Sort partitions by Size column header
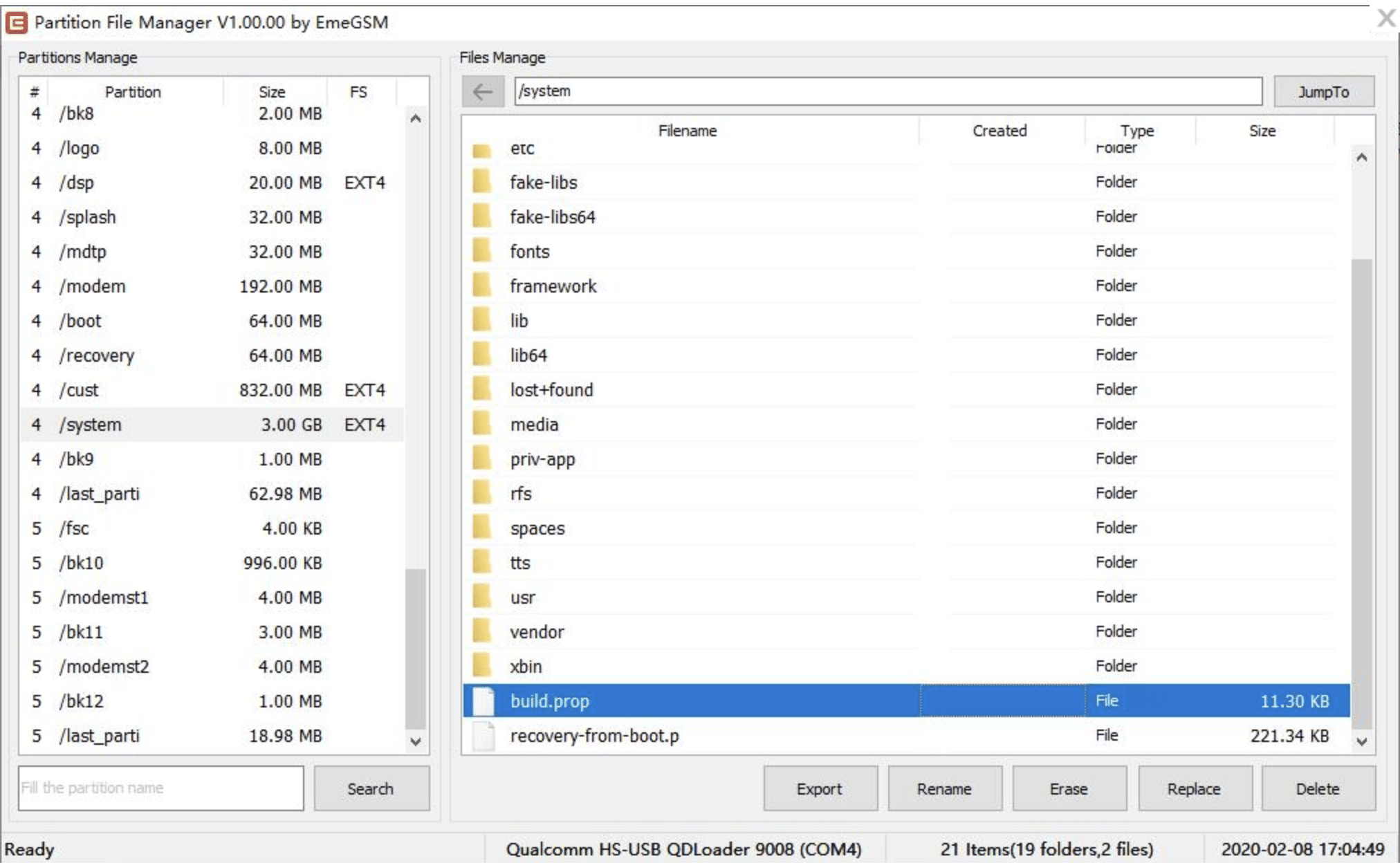1400x863 pixels. pyautogui.click(x=272, y=92)
